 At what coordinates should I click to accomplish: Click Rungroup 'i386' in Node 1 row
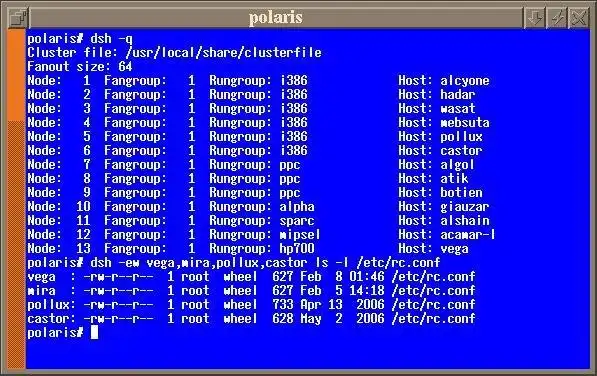click(294, 81)
